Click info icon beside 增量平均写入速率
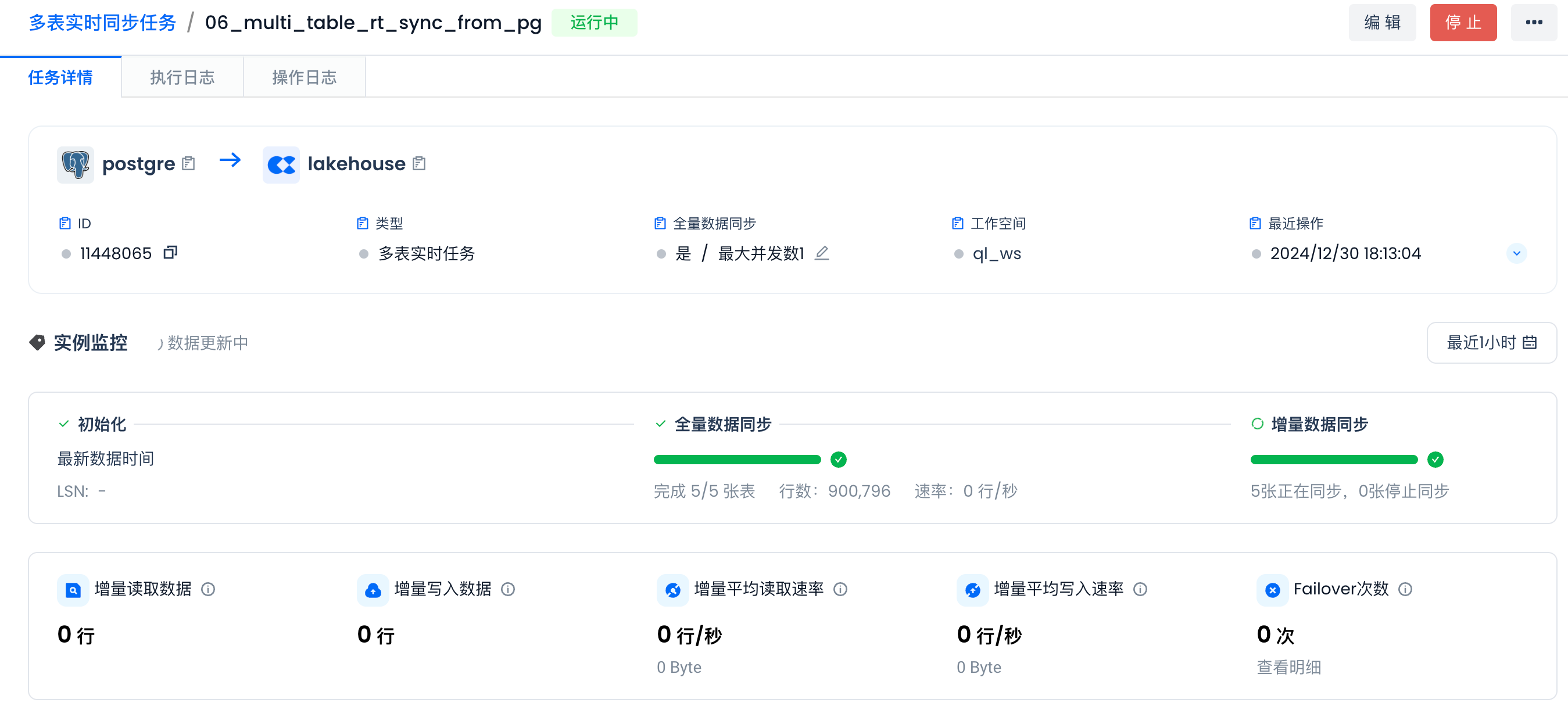 [x=1140, y=589]
